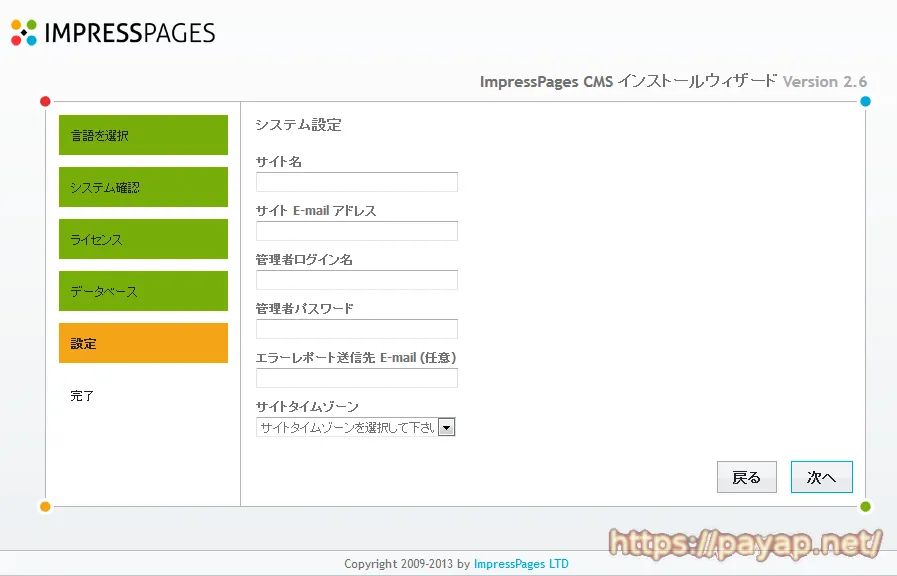The width and height of the screenshot is (897, 576).
Task: Click the 管理者ログイン名 text field
Action: tap(355, 279)
